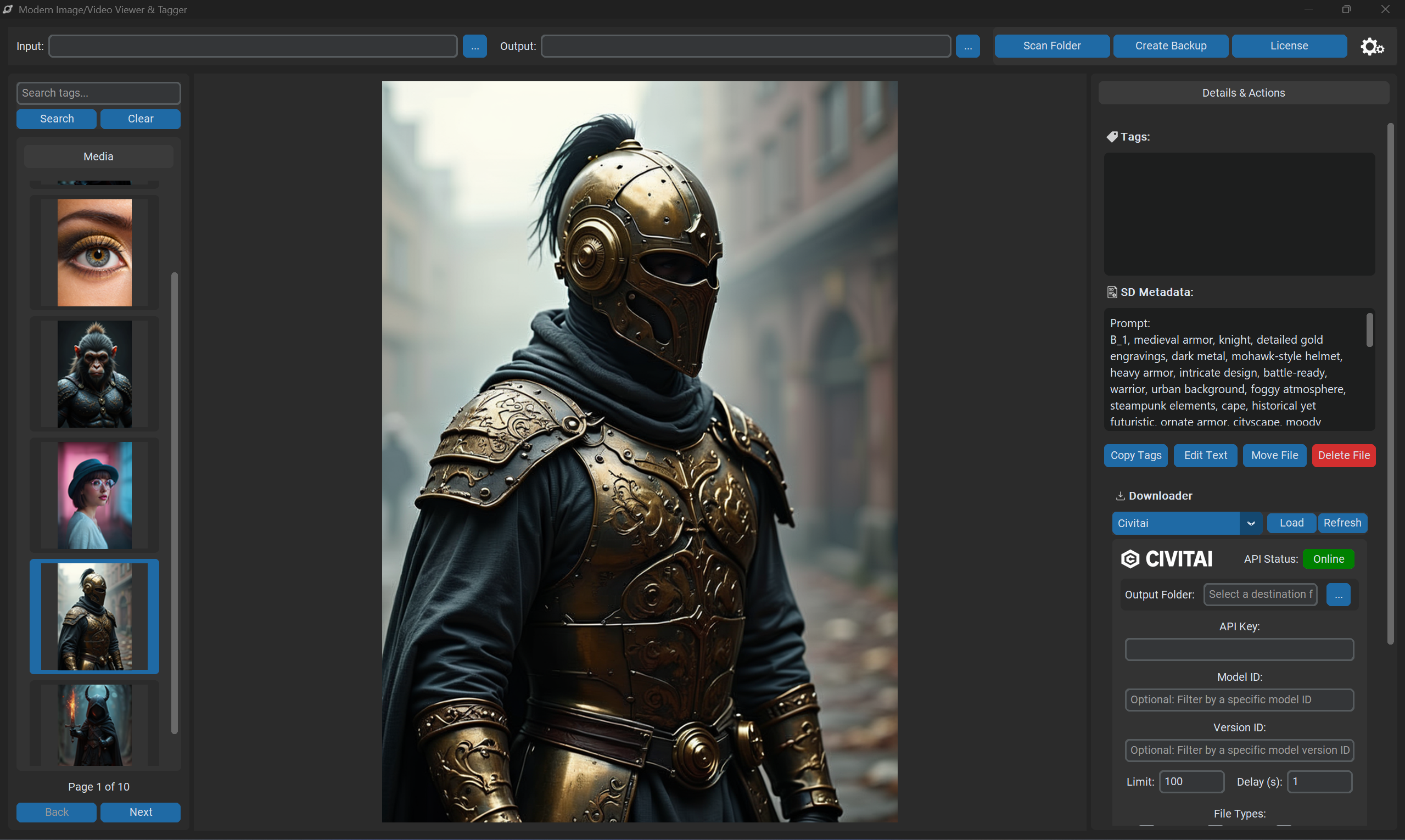This screenshot has width=1405, height=840.
Task: Select the eye close-up thumbnail
Action: [94, 253]
